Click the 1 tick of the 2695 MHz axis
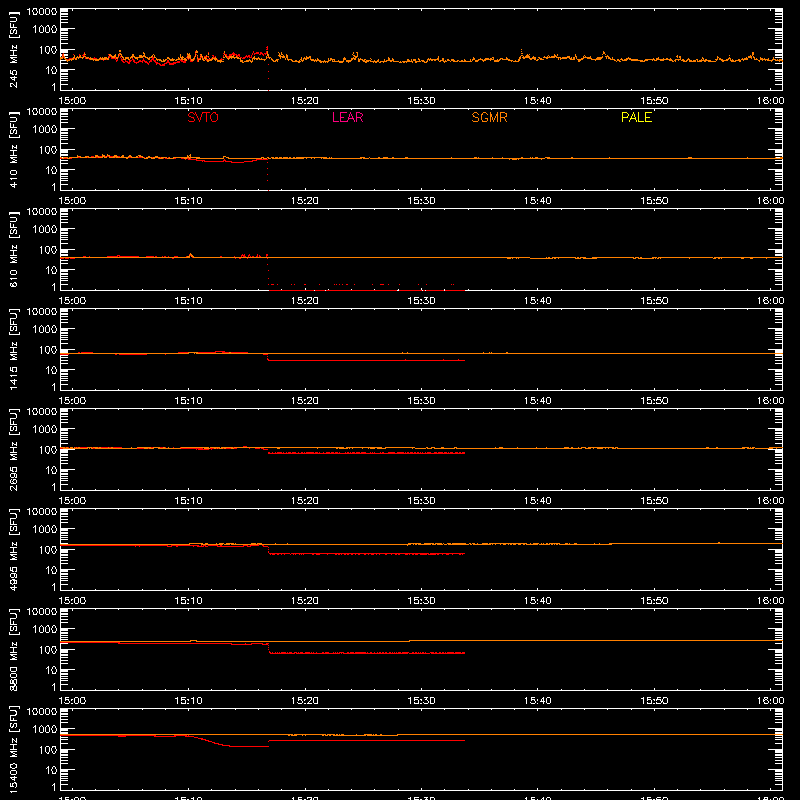 pyautogui.click(x=54, y=487)
